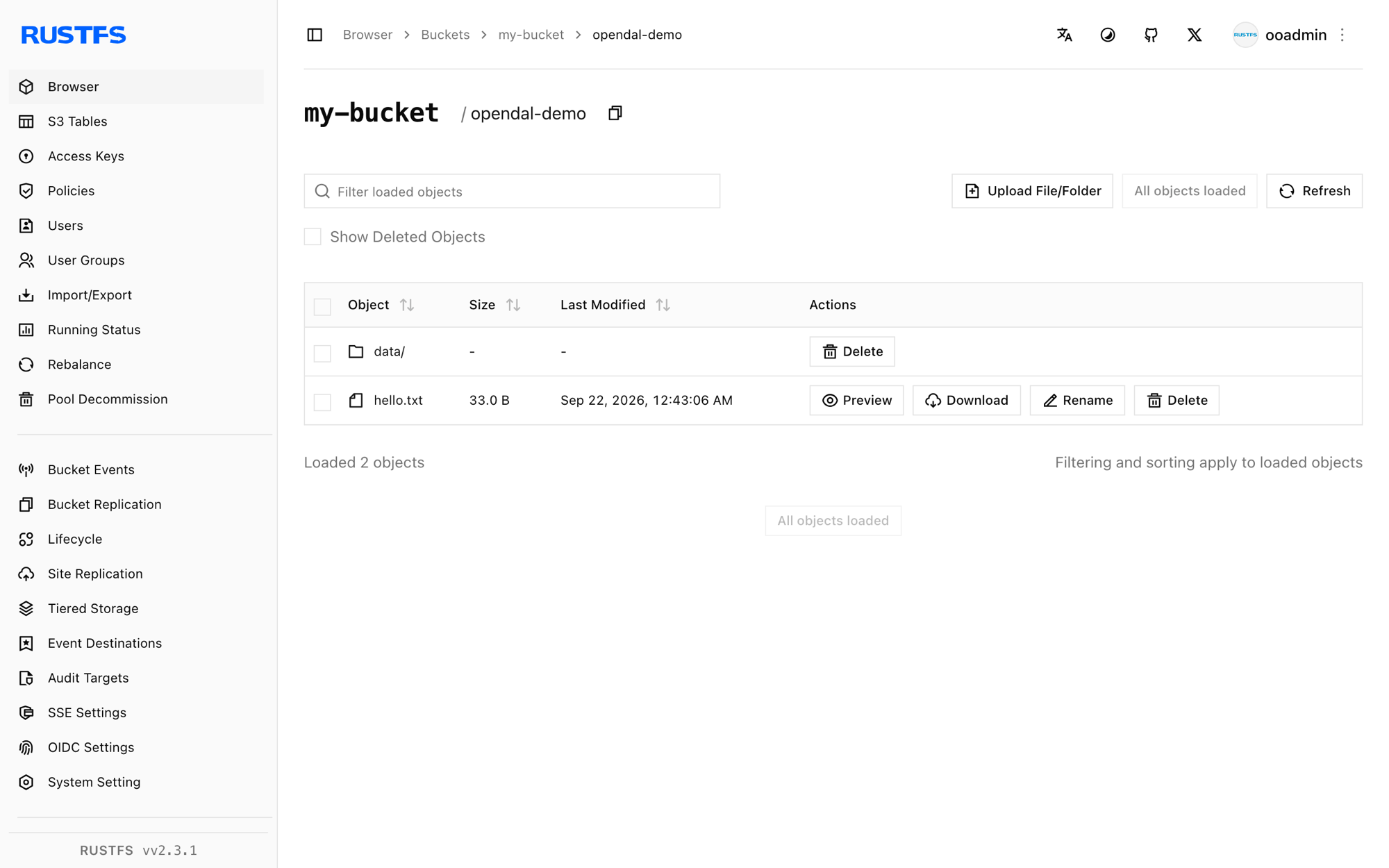Delete the data/ folder
The height and width of the screenshot is (868, 1389).
[x=852, y=351]
